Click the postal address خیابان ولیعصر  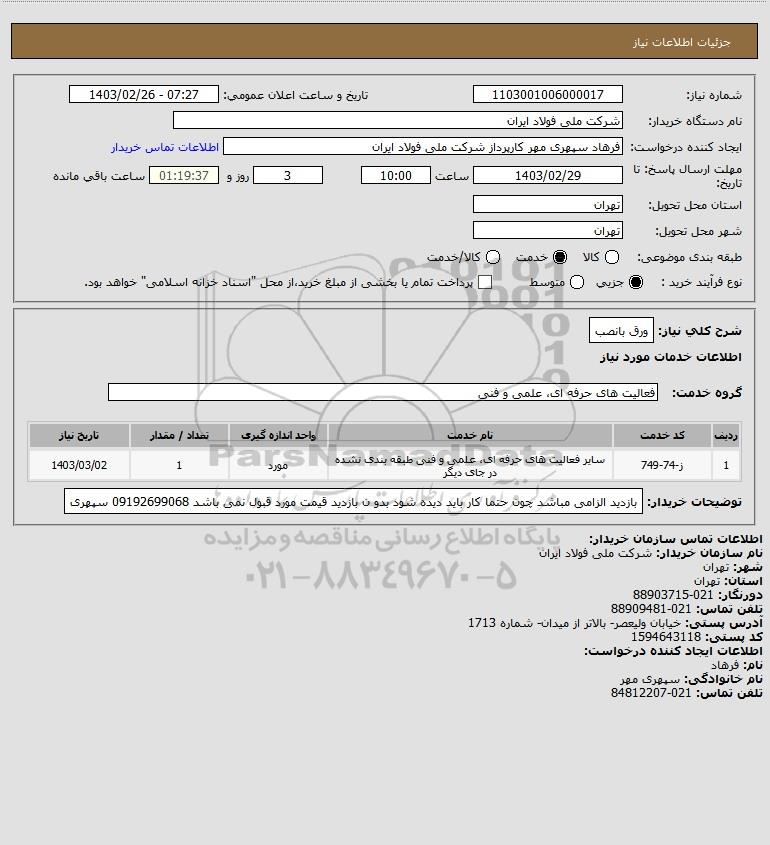coord(574,623)
